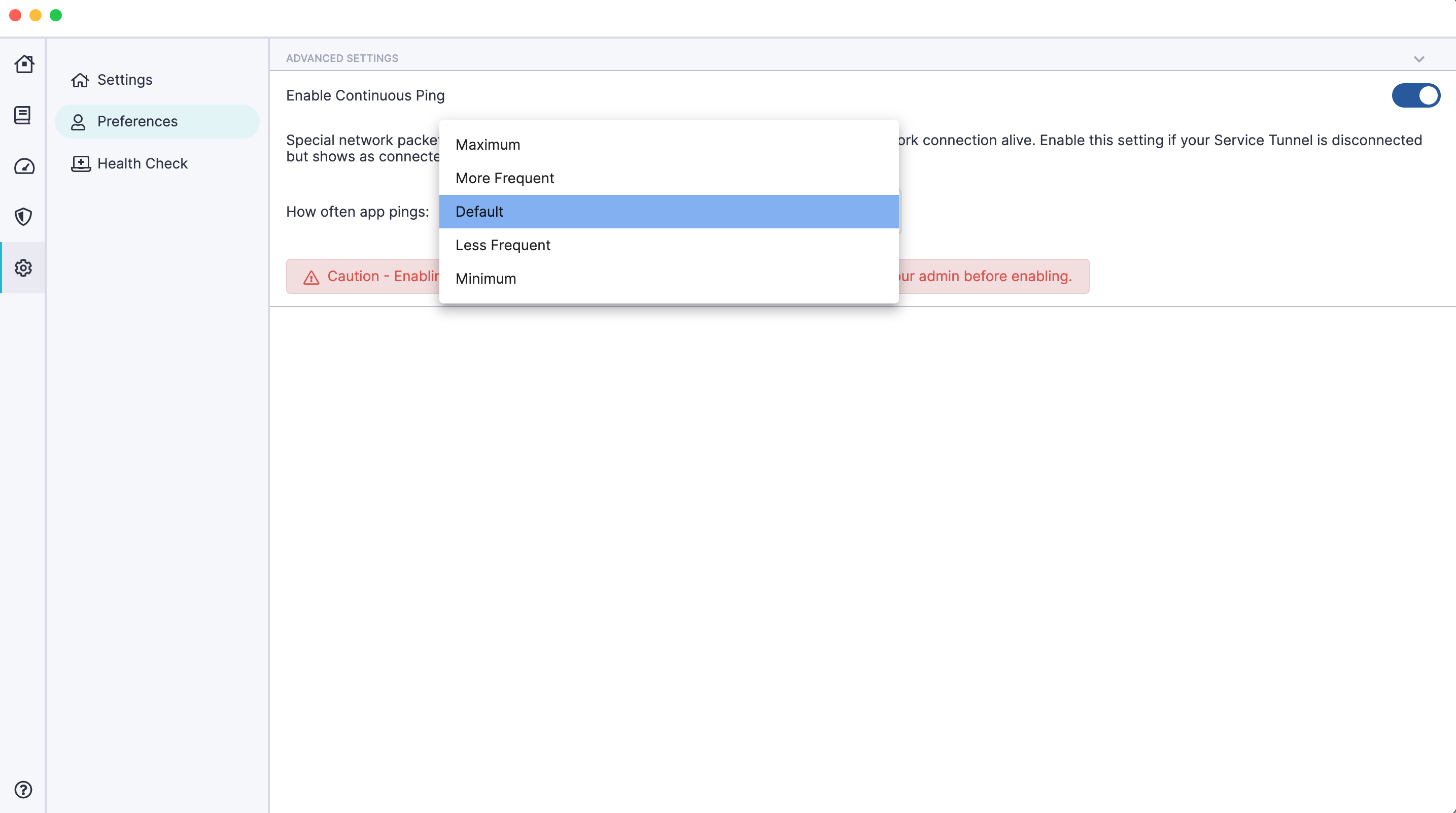Click the green macOS fullscreen button
The width and height of the screenshot is (1456, 813).
click(55, 15)
